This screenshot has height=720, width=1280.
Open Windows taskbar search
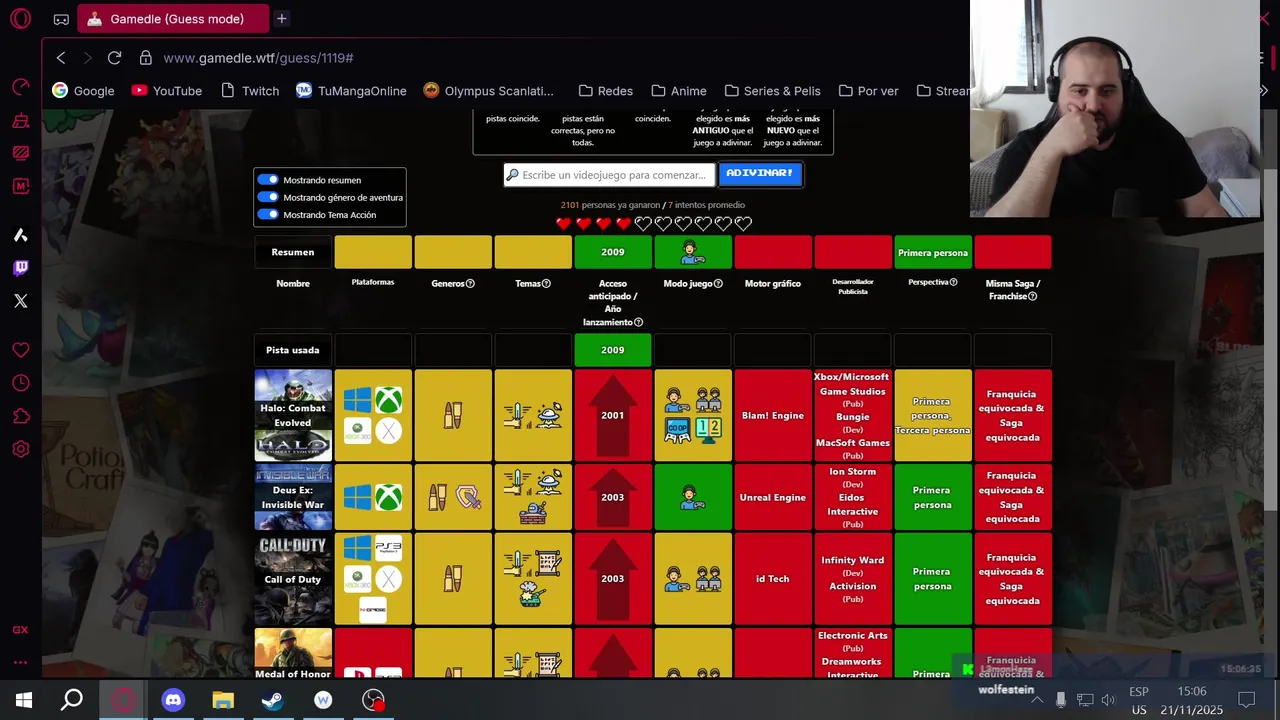click(72, 700)
